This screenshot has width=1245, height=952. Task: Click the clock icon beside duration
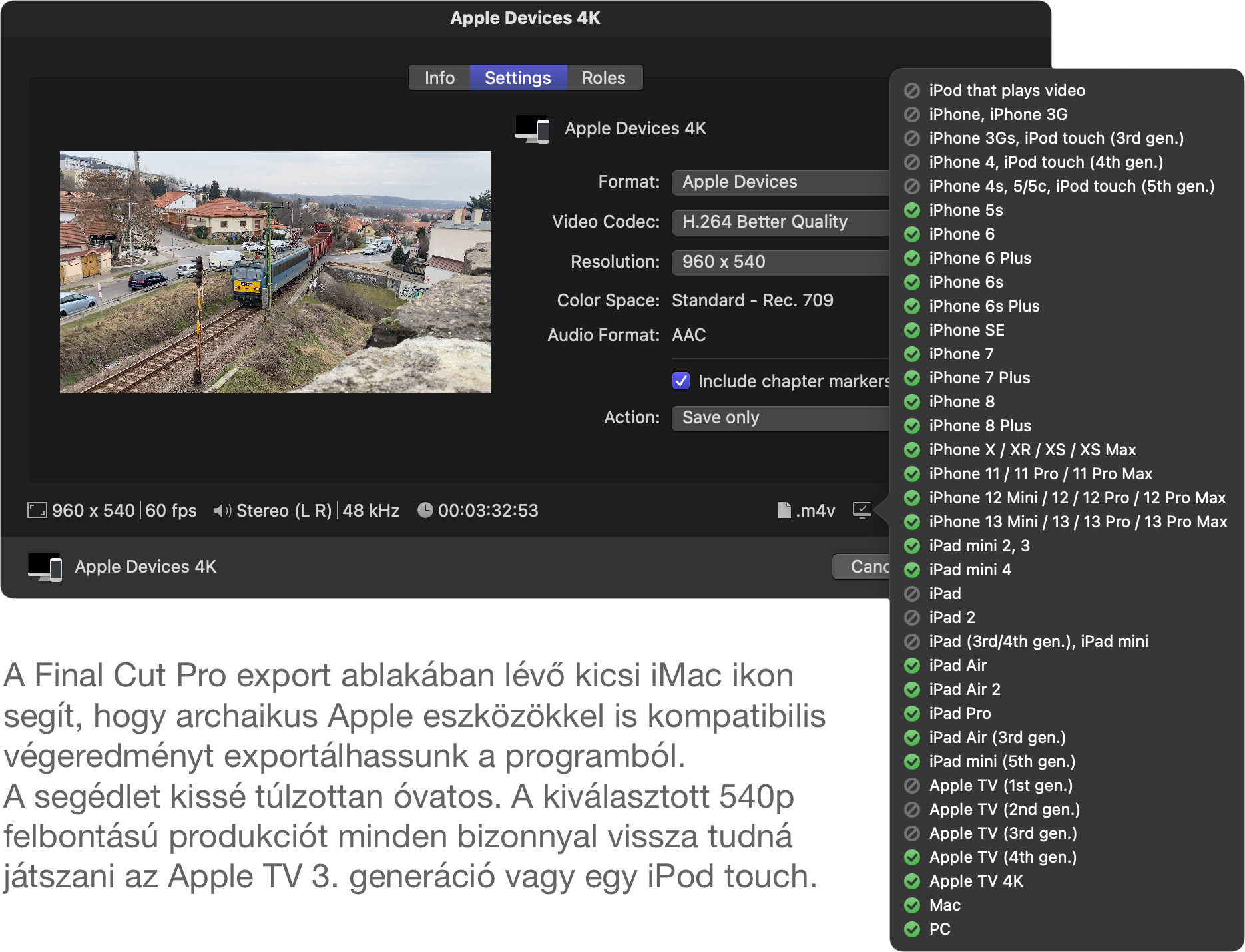tap(425, 510)
